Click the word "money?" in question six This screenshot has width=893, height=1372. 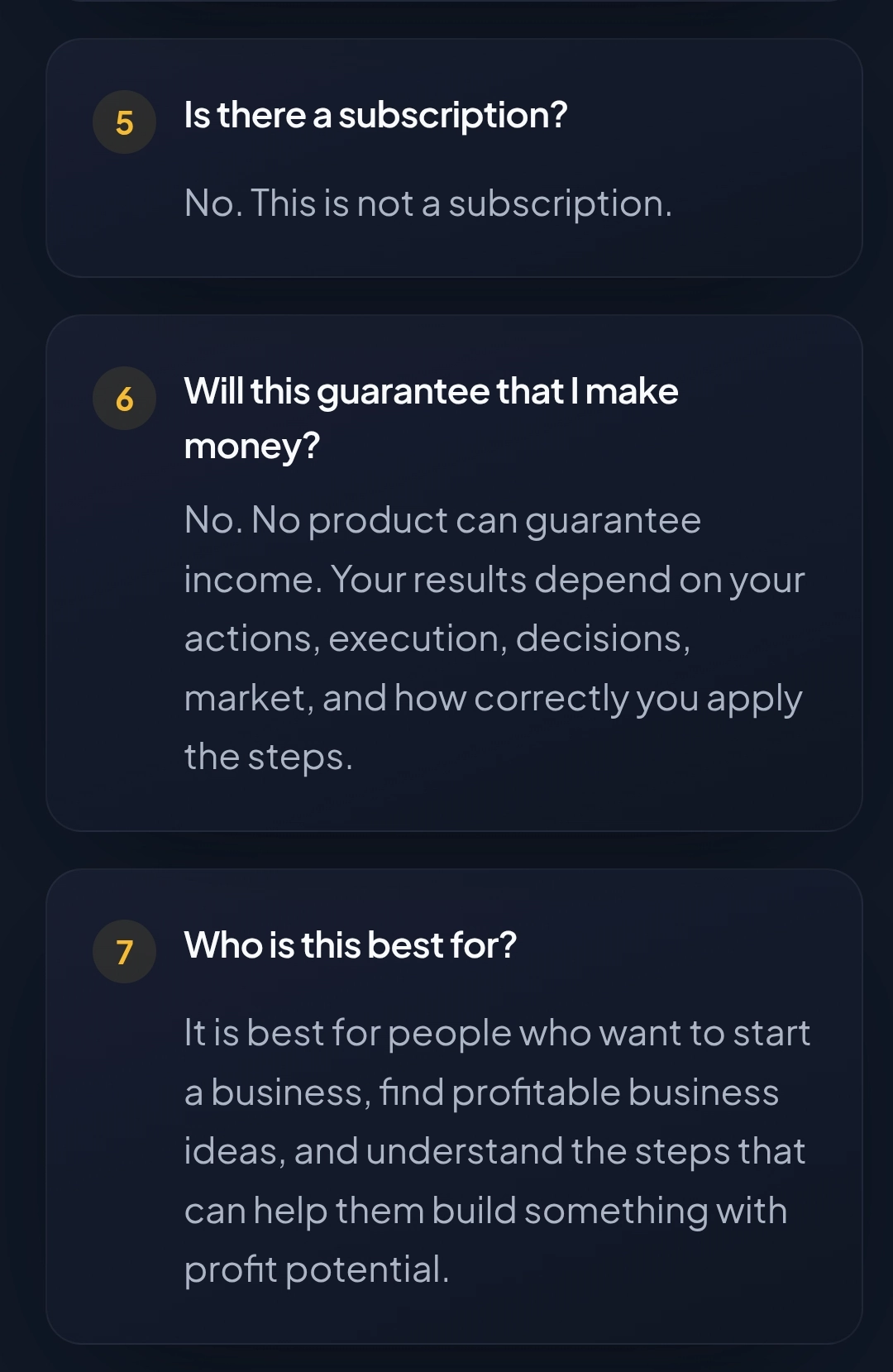(x=252, y=447)
